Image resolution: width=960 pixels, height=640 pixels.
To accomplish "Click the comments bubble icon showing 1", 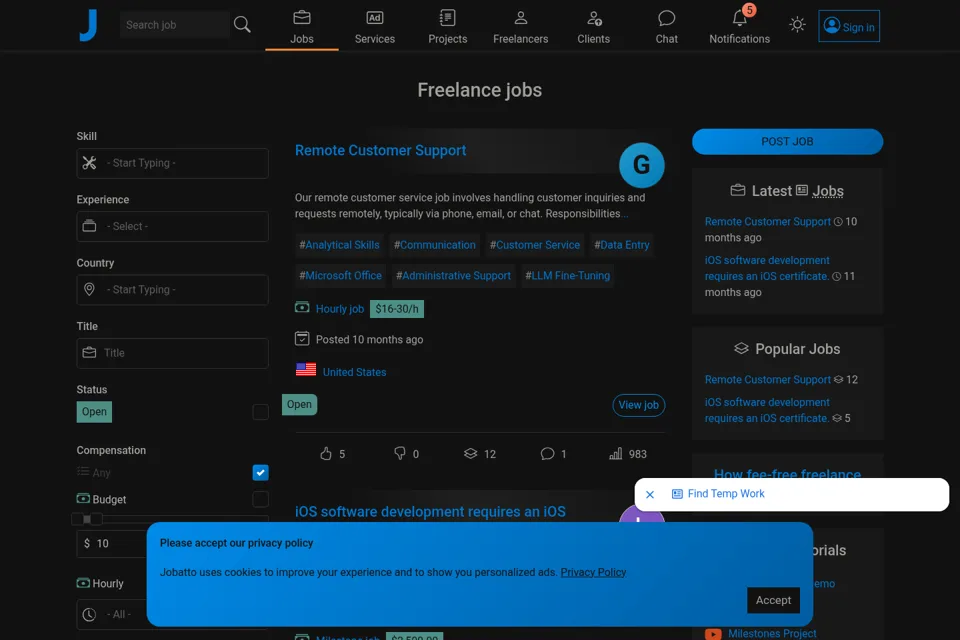I will click(547, 453).
